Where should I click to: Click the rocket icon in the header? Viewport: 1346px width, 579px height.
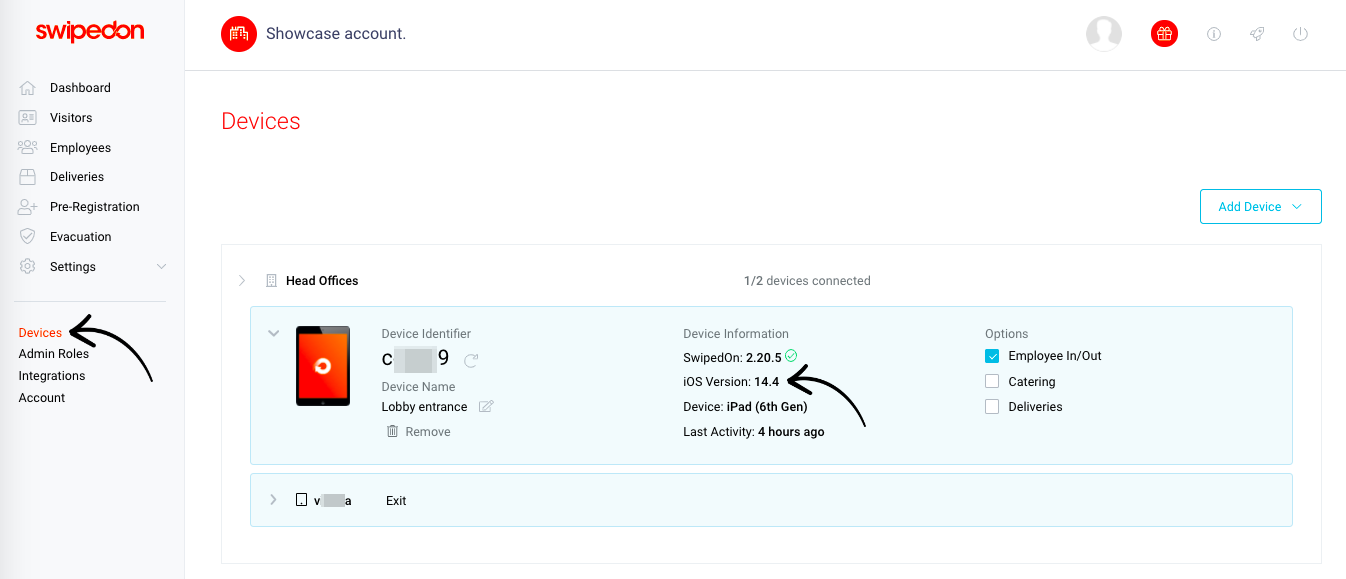click(1257, 34)
